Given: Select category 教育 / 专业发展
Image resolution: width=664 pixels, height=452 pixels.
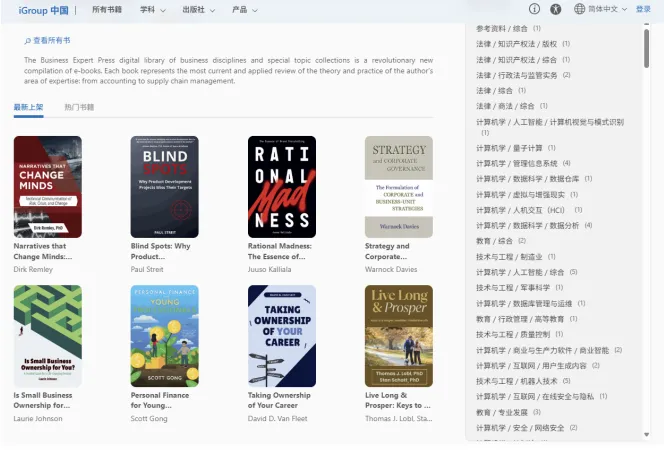Looking at the screenshot, I should (508, 412).
